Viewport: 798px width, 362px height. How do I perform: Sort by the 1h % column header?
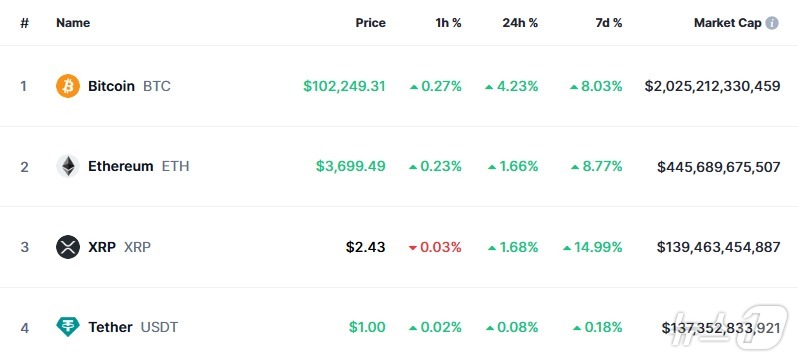[x=448, y=23]
